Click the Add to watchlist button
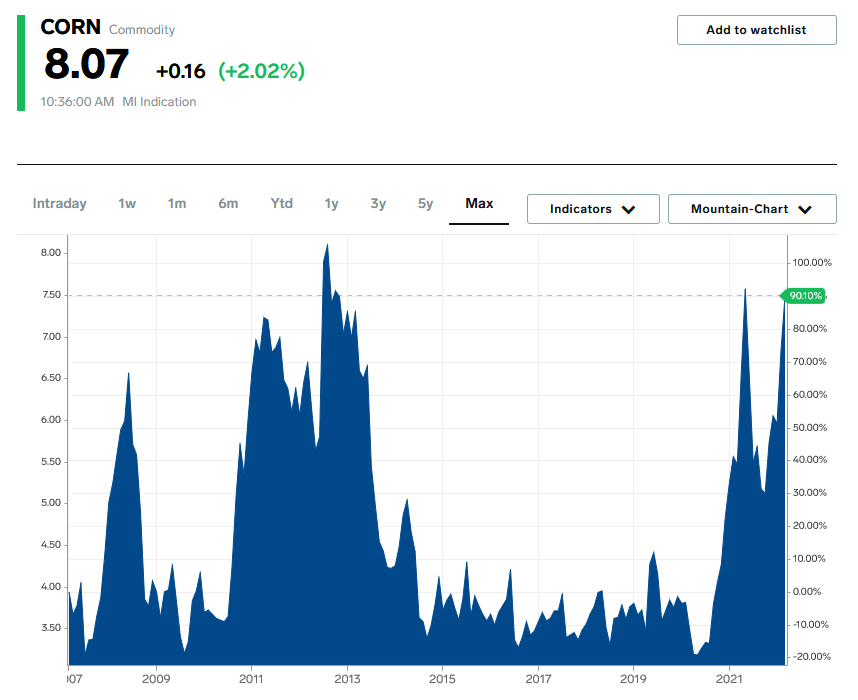This screenshot has height=700, width=858. (756, 30)
